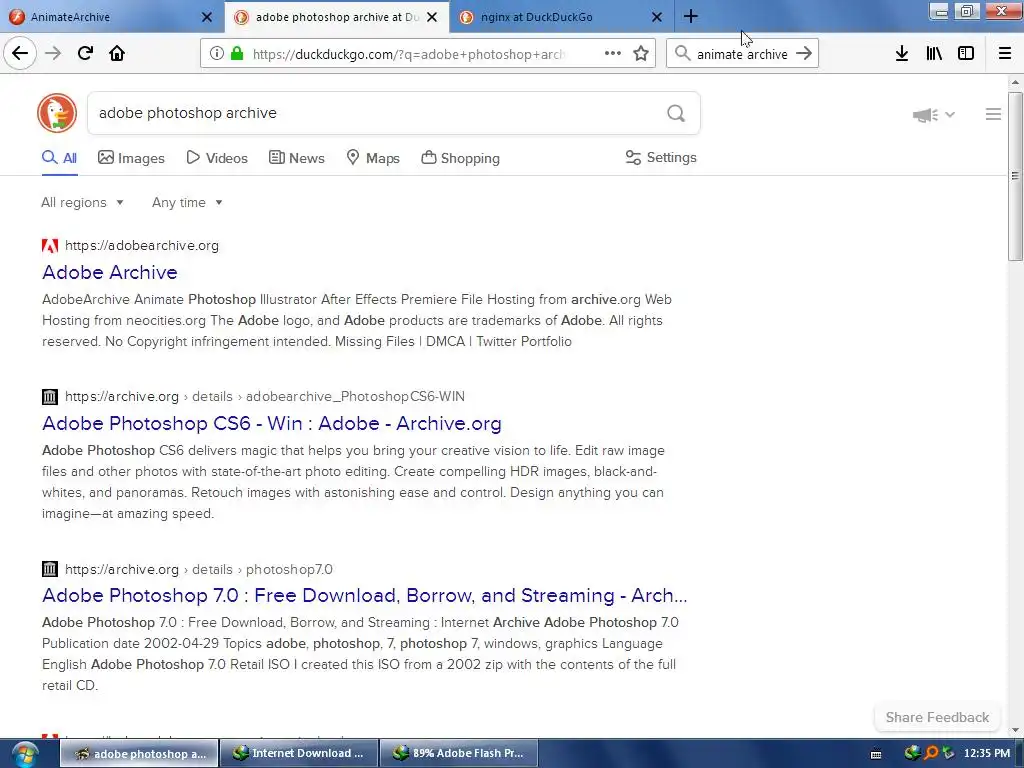Click archive.org PhotoshopCS6-WIN breadcrumb URL
Image resolution: width=1024 pixels, height=768 pixels.
264,396
